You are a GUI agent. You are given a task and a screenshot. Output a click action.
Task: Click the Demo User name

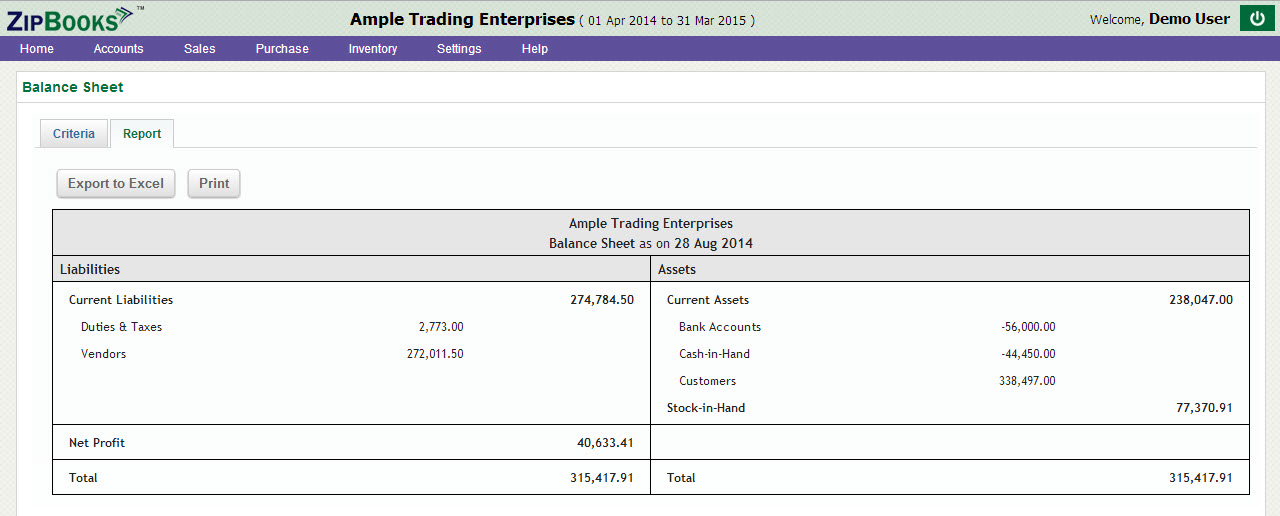[1189, 19]
